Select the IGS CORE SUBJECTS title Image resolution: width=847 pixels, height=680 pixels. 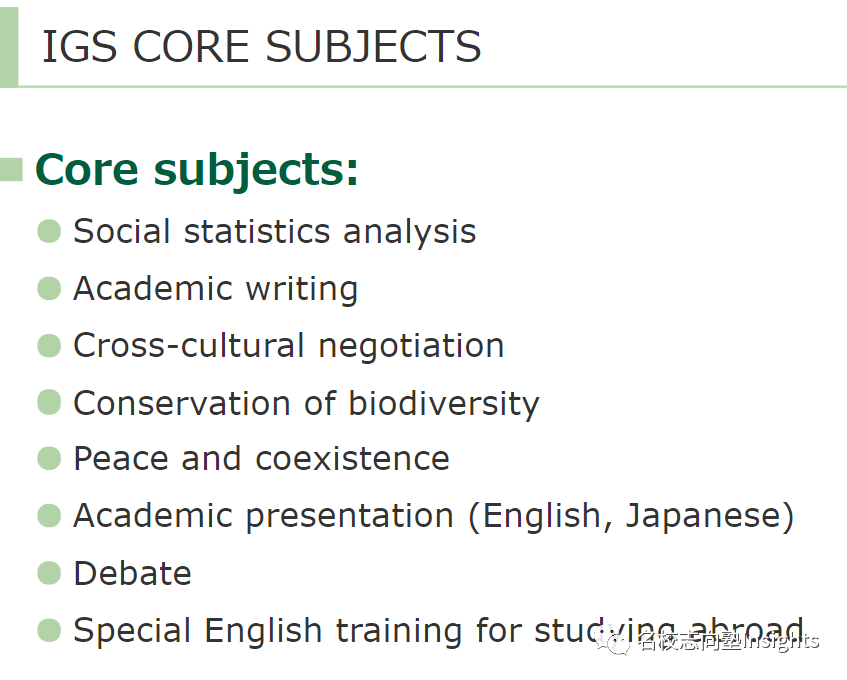(x=261, y=47)
